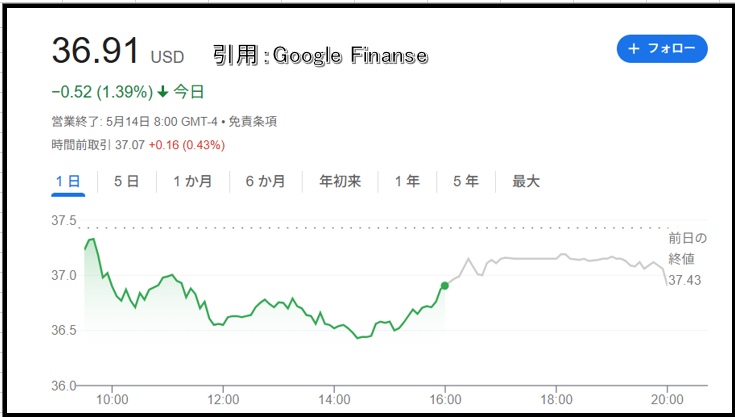Click the 時間前取引 37.07 pre-market value
Image resolution: width=735 pixels, height=417 pixels.
point(130,145)
